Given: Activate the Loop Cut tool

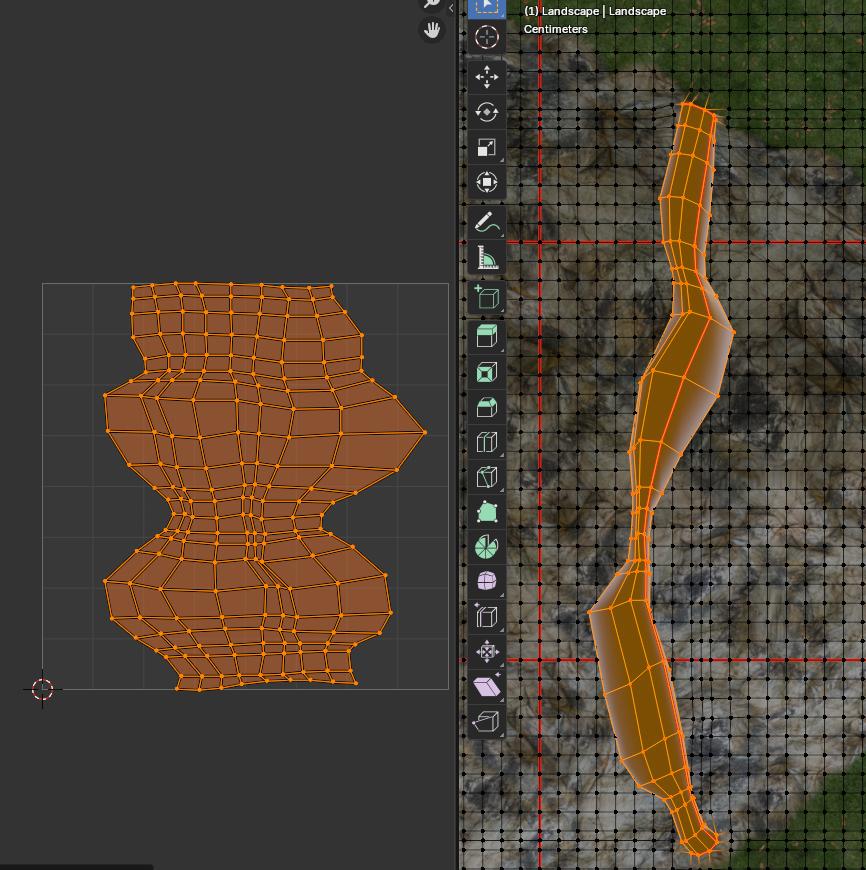Looking at the screenshot, I should click(487, 442).
